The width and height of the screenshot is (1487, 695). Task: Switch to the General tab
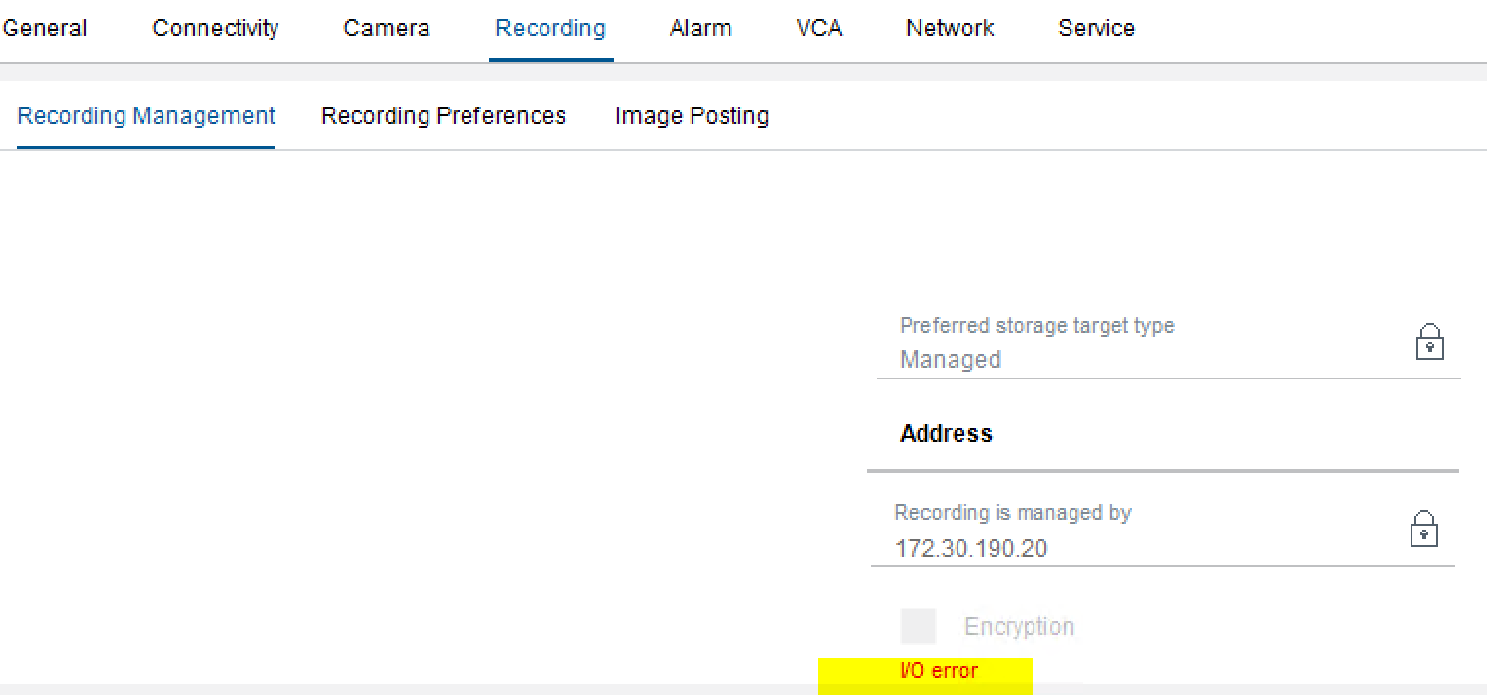[x=44, y=28]
